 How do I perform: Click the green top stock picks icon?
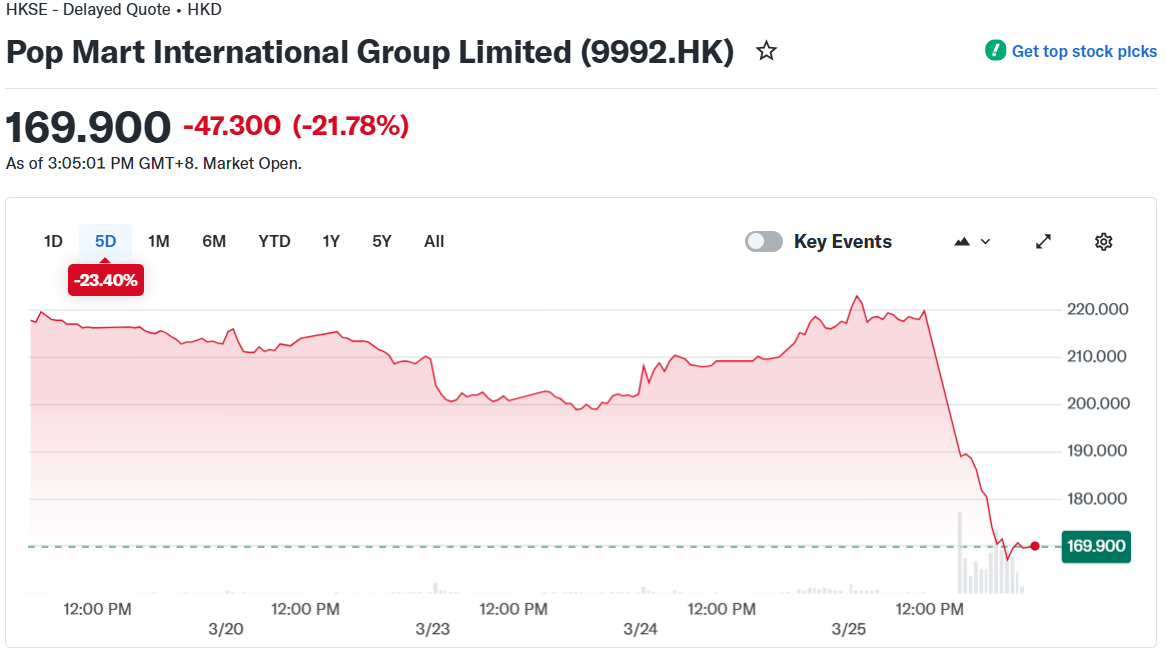(x=995, y=51)
